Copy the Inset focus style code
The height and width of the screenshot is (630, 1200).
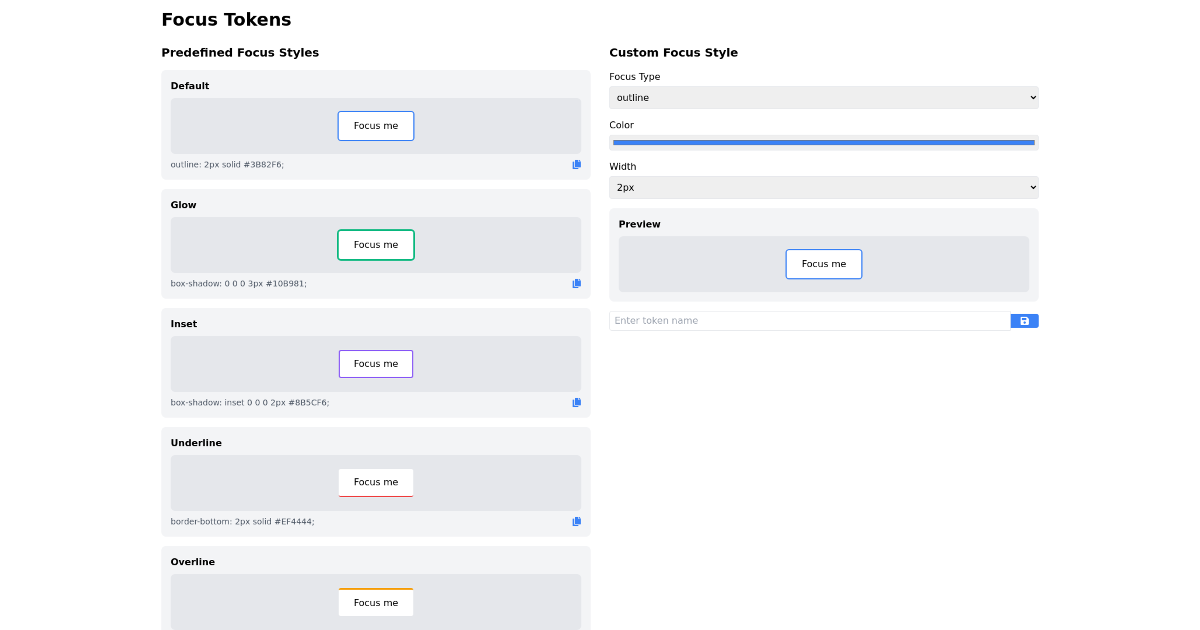click(x=576, y=402)
